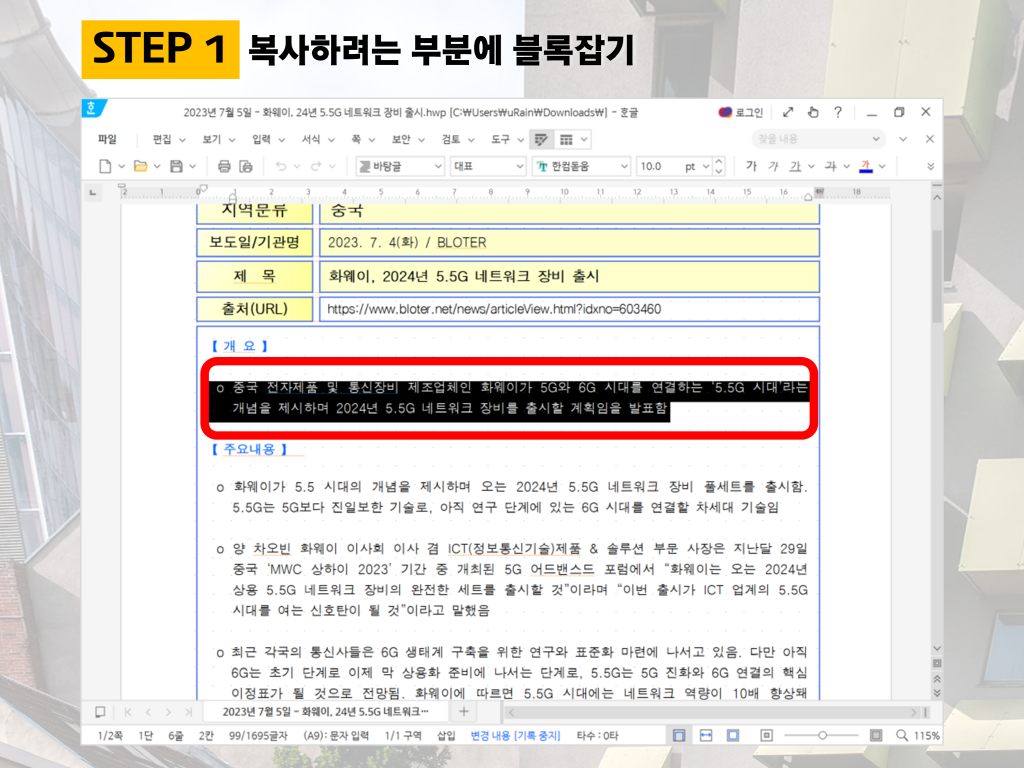Screen dimensions: 1024x768
Task: Apply strikethrough 가 formatting
Action: click(830, 166)
